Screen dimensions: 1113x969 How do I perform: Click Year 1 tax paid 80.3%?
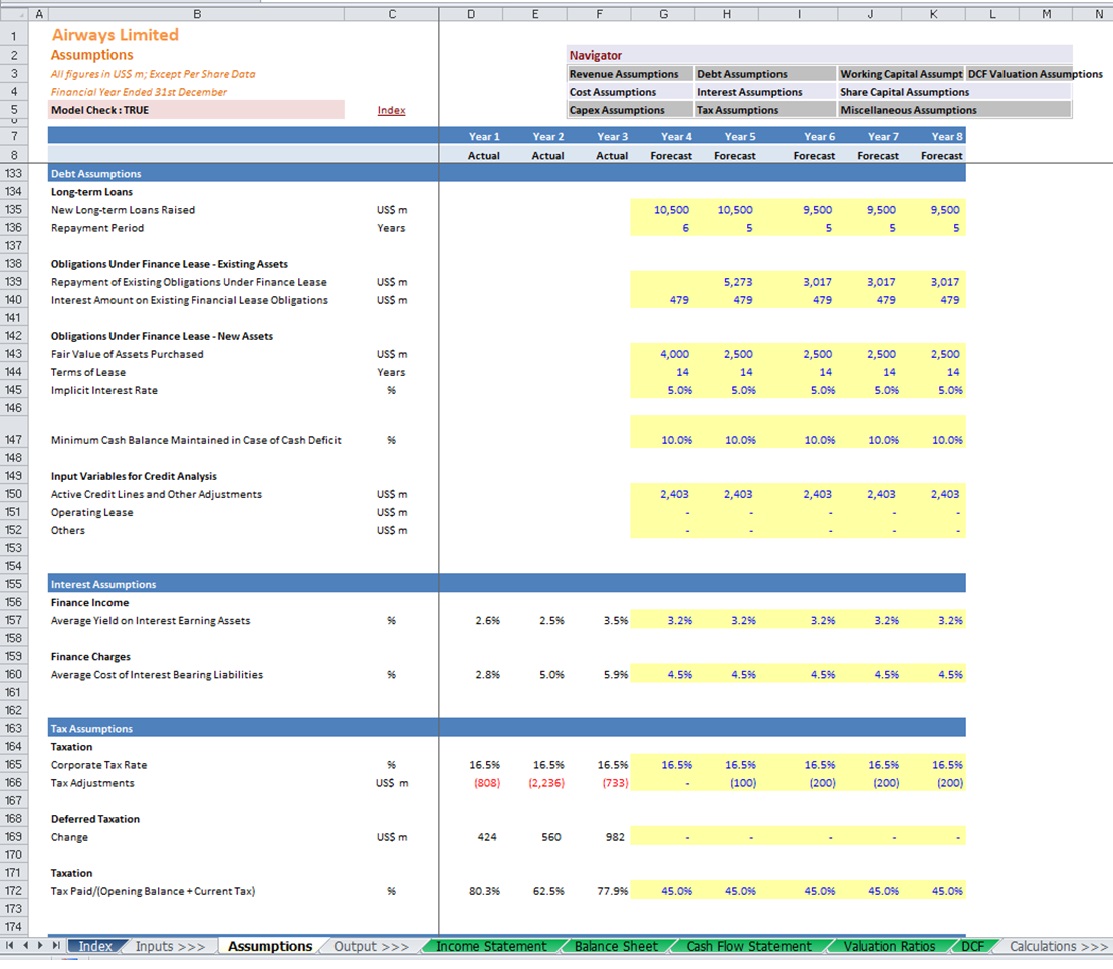coord(471,891)
